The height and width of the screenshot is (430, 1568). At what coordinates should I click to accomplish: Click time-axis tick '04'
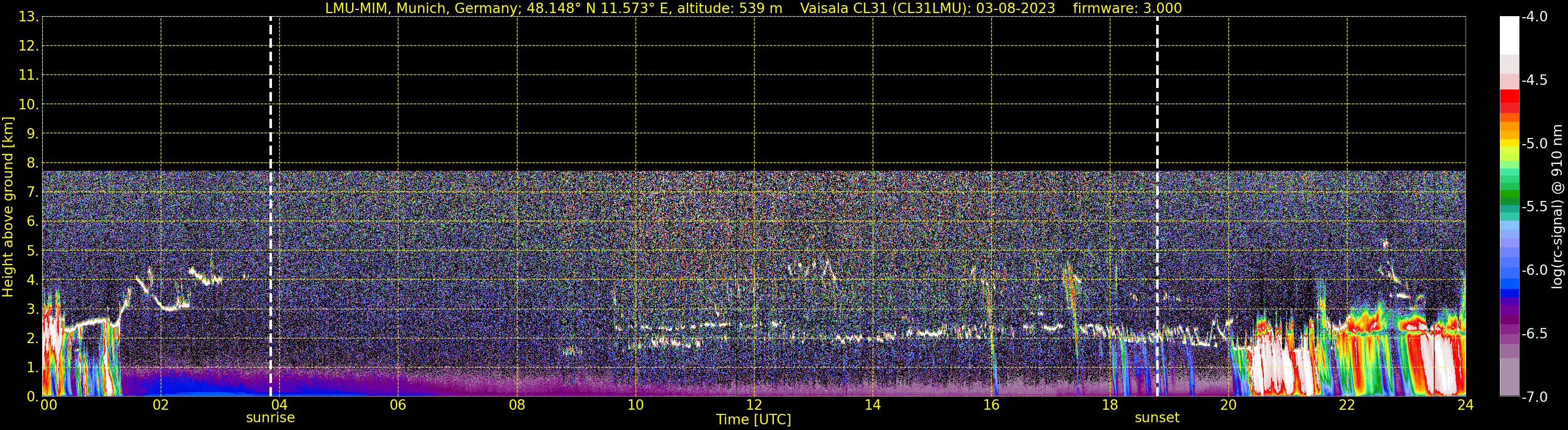tap(279, 405)
